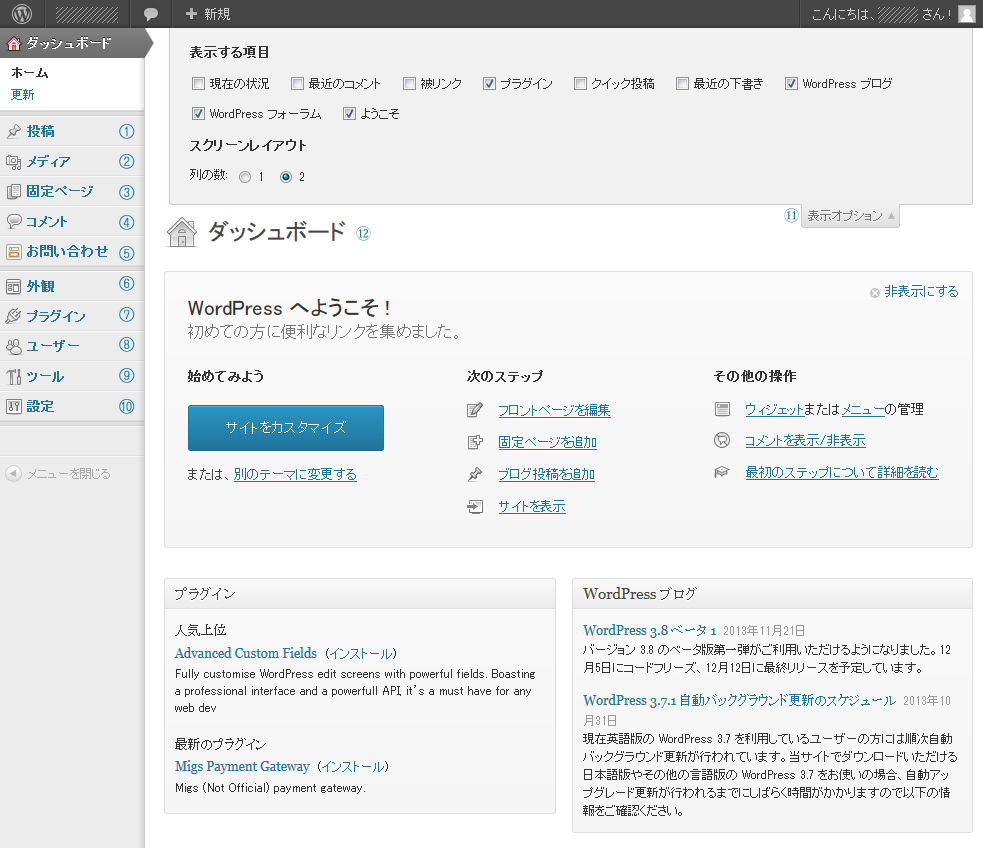This screenshot has height=848, width=983.
Task: Click the 非表示にする link
Action: coord(921,291)
